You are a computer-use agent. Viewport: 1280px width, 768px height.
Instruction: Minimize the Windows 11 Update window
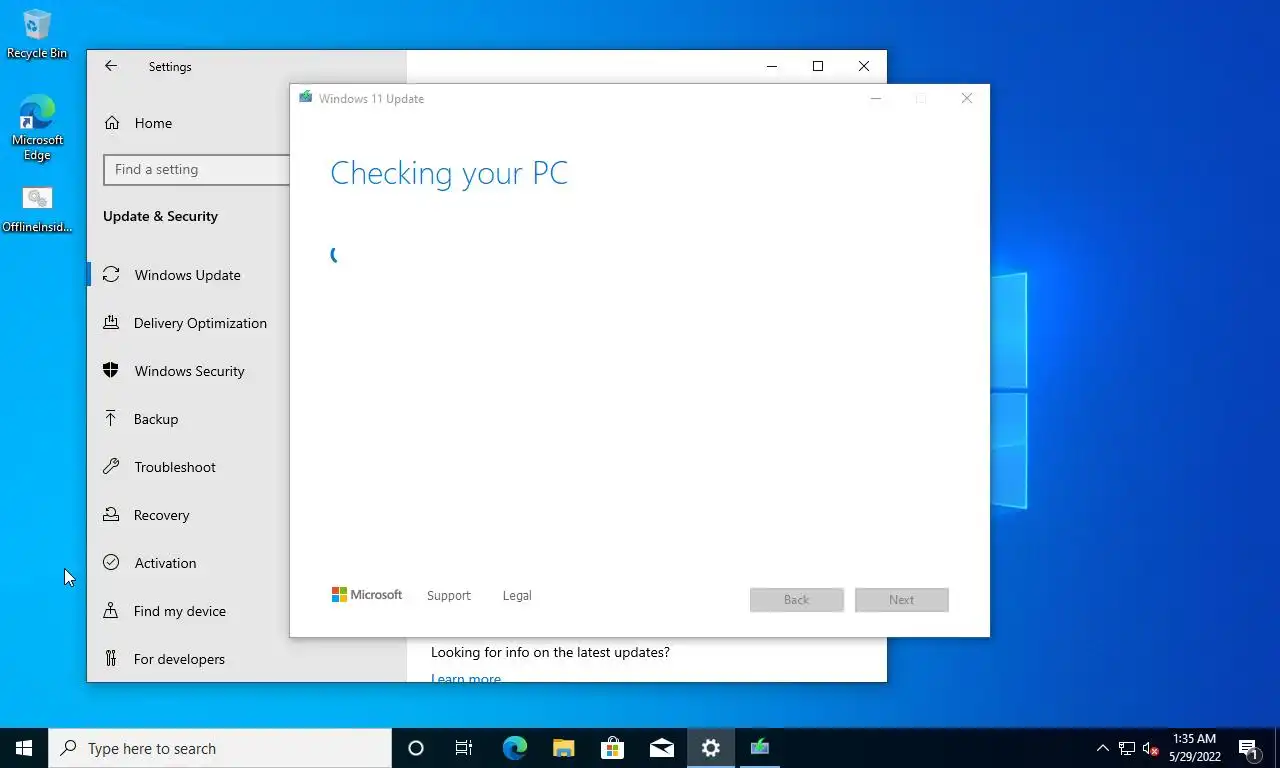coord(876,98)
